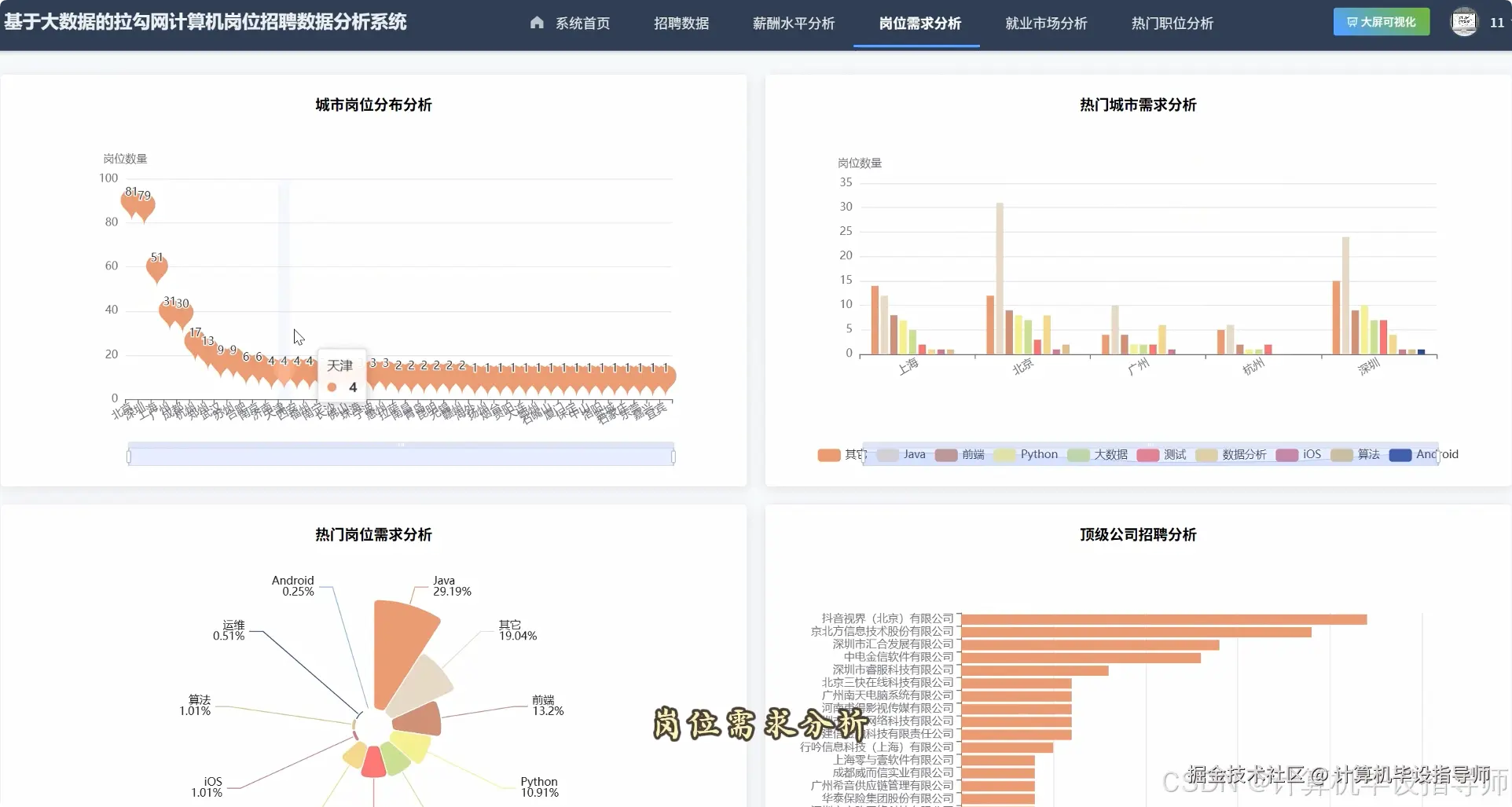This screenshot has width=1512, height=807.
Task: Click the 运维 0.51% pie label
Action: pyautogui.click(x=229, y=630)
